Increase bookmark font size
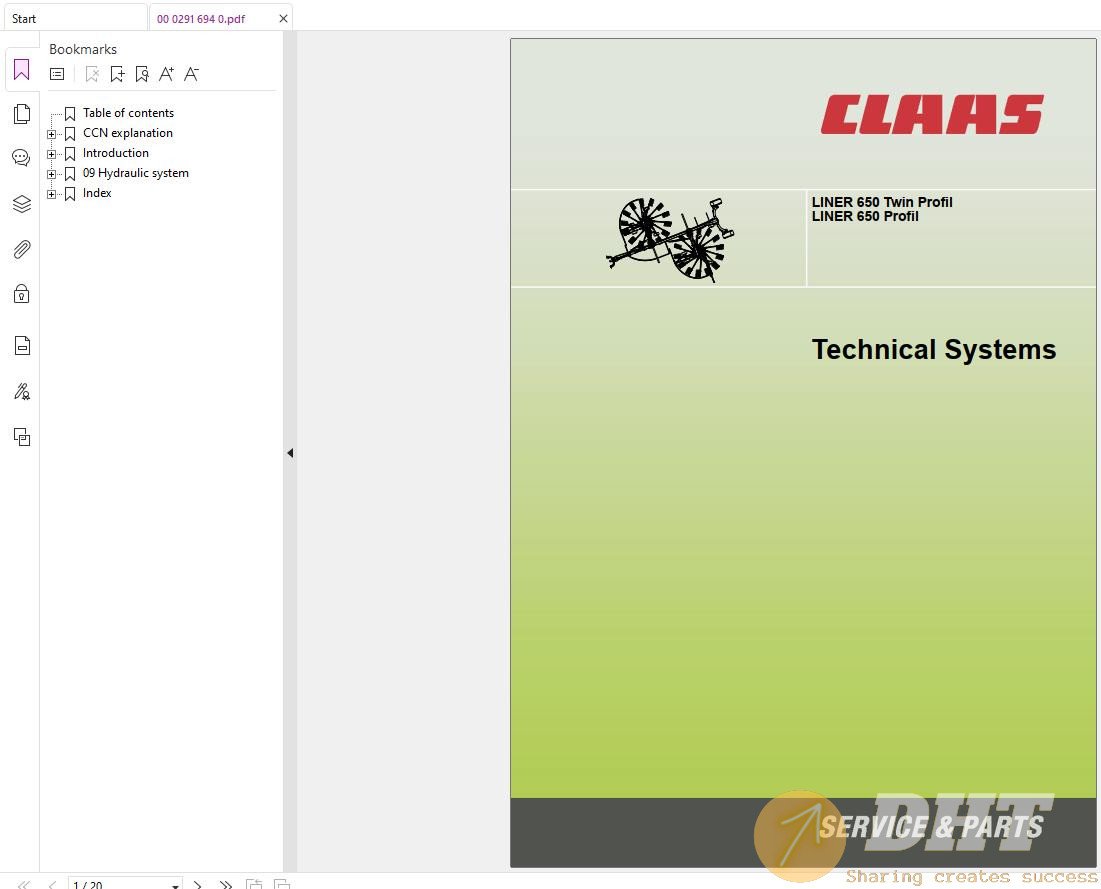 coord(166,74)
